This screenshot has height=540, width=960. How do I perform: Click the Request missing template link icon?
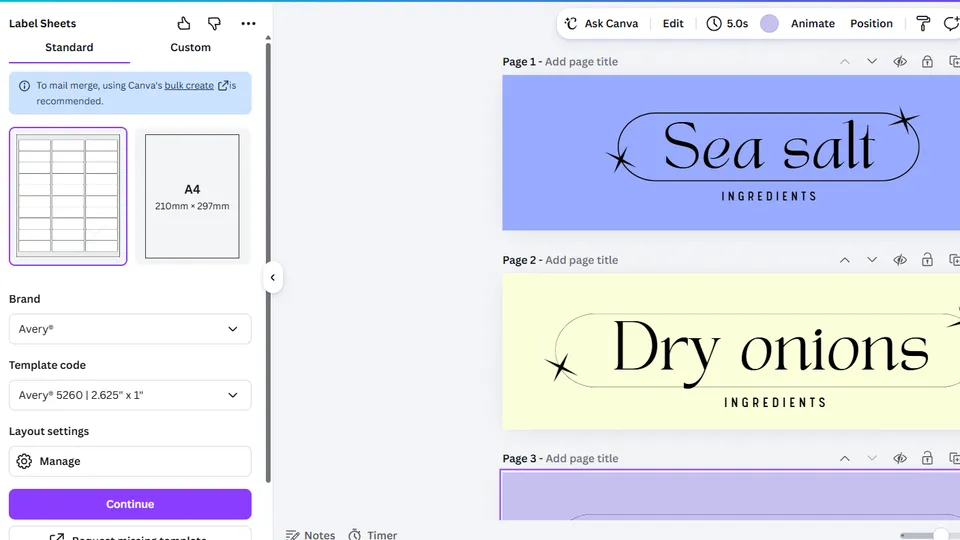[x=57, y=537]
